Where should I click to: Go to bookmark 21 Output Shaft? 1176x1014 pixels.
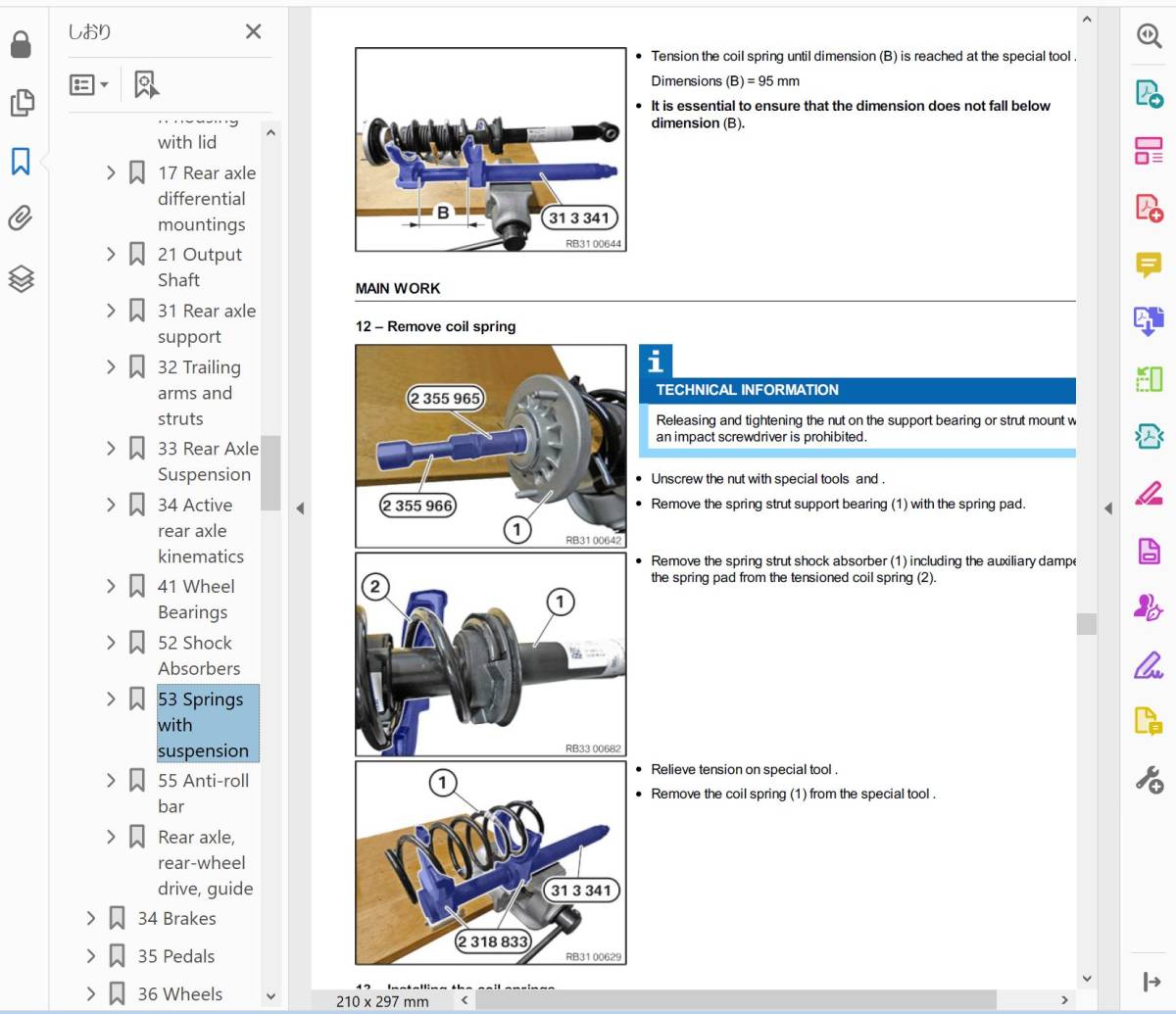point(200,266)
